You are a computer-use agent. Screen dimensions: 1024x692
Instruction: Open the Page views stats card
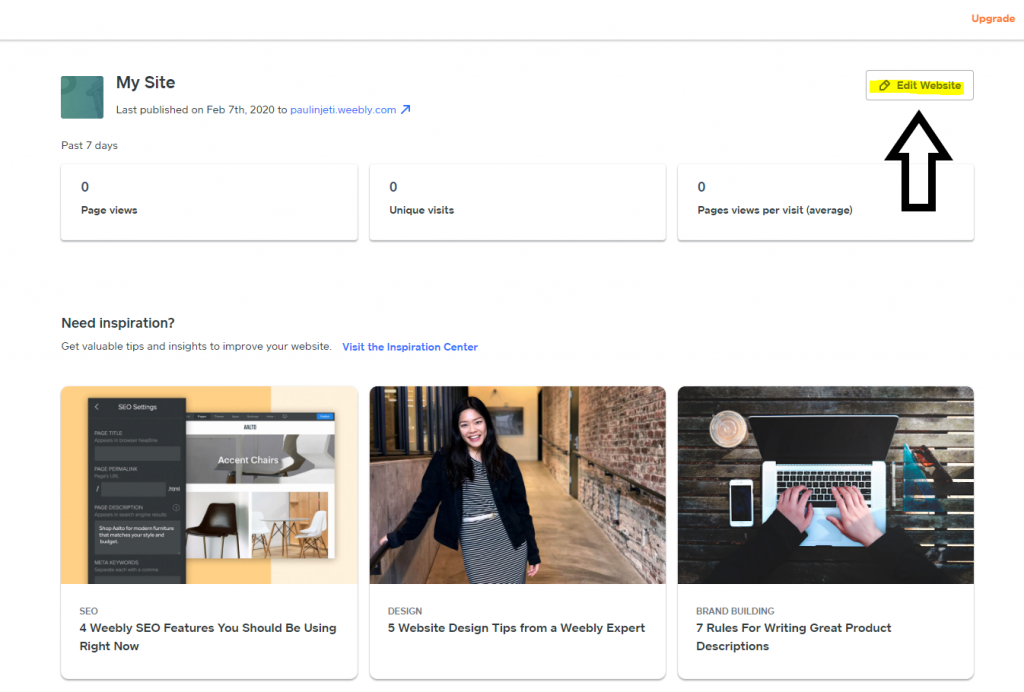point(209,202)
